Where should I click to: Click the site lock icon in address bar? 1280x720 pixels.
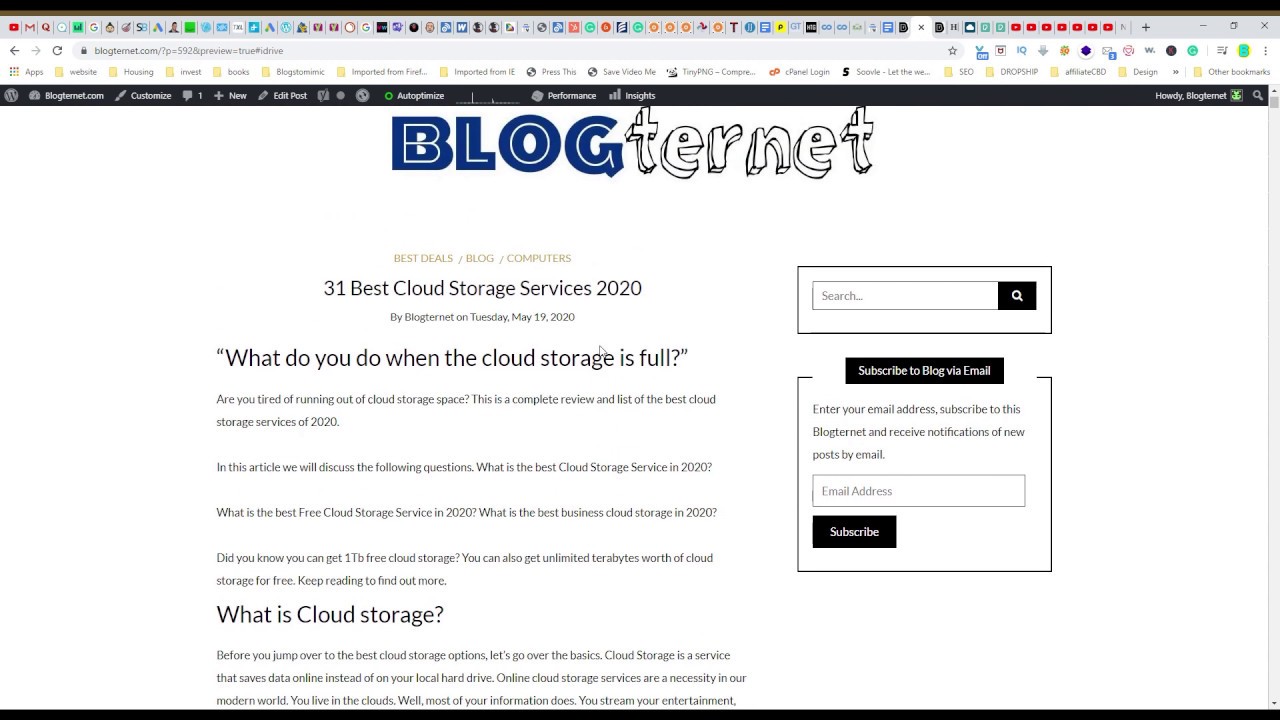pos(84,50)
